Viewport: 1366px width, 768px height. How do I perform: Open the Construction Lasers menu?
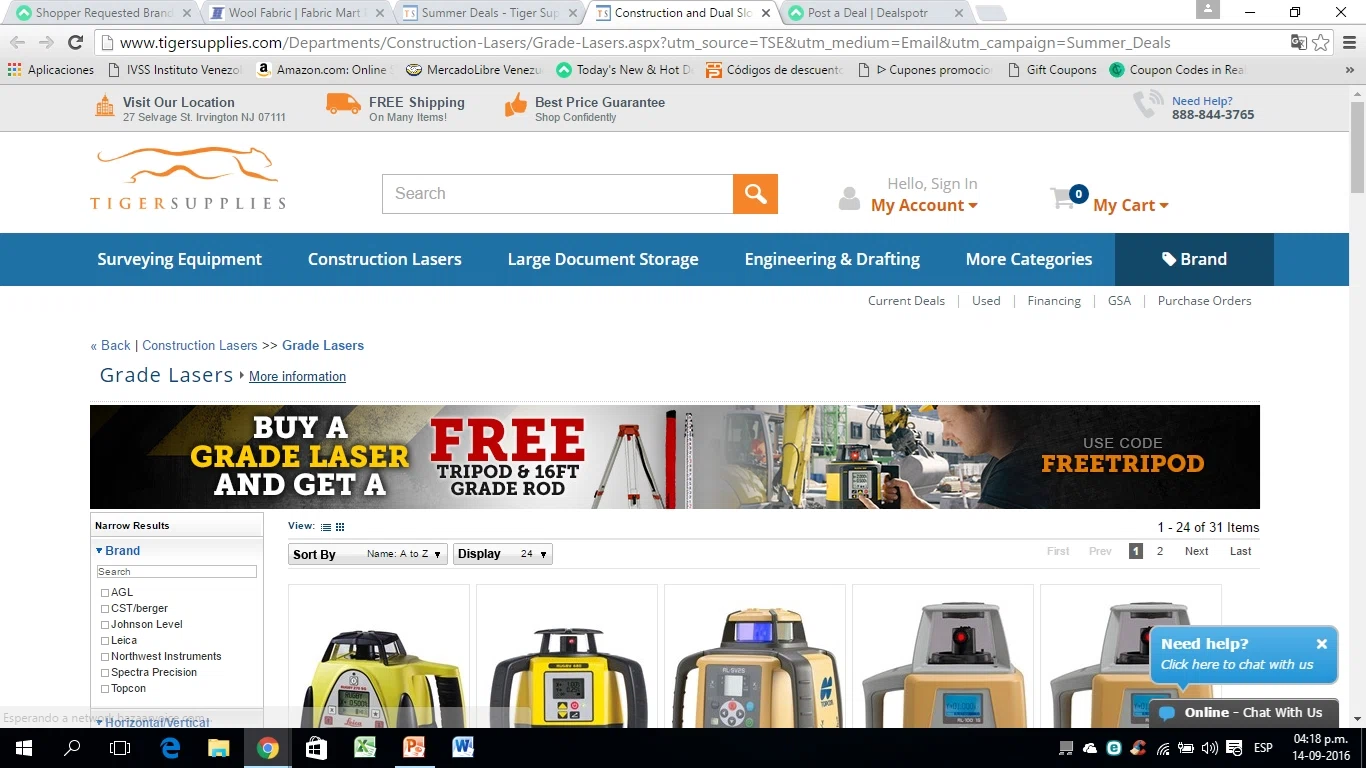coord(384,259)
